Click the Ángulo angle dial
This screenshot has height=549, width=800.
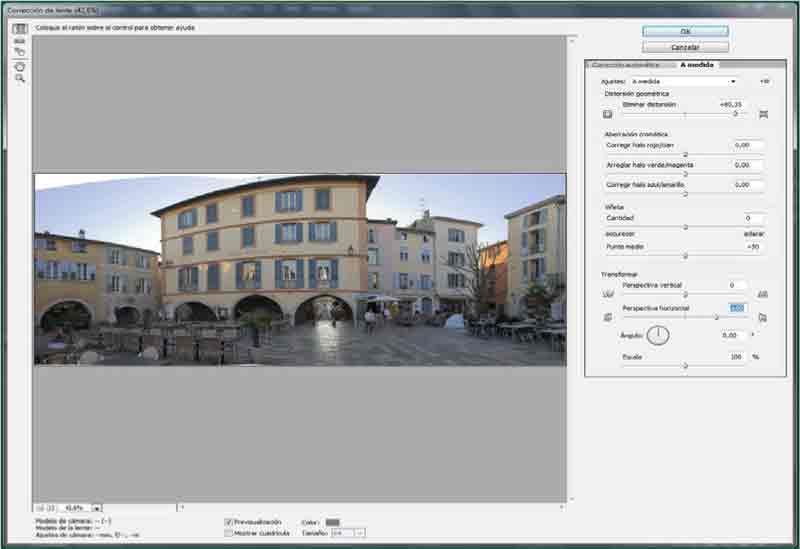click(657, 335)
